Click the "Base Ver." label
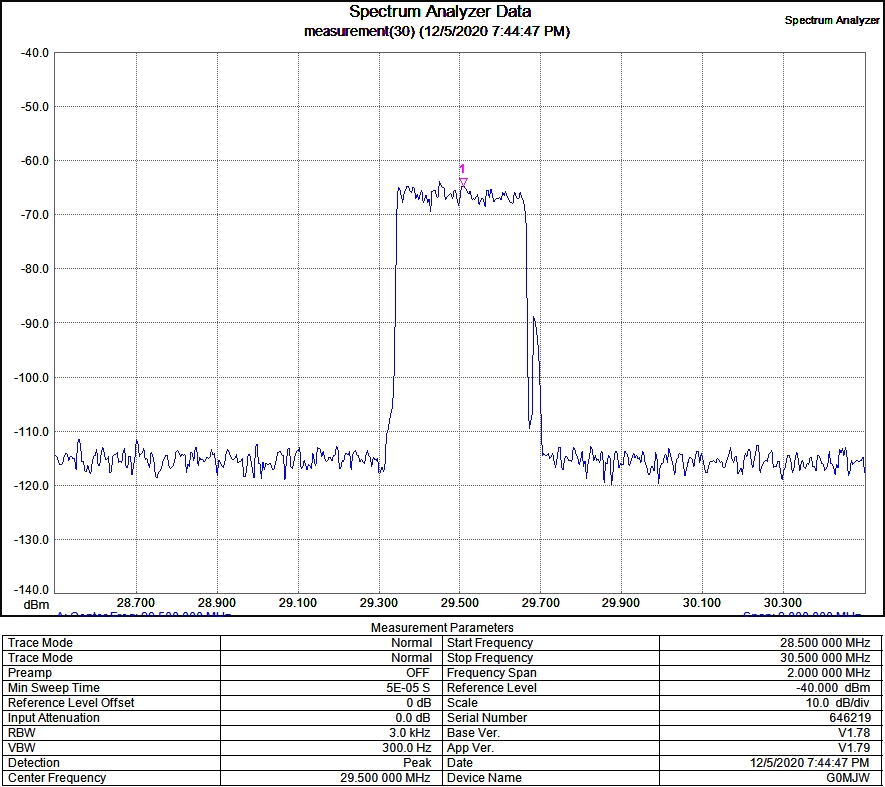This screenshot has width=885, height=787. 474,733
